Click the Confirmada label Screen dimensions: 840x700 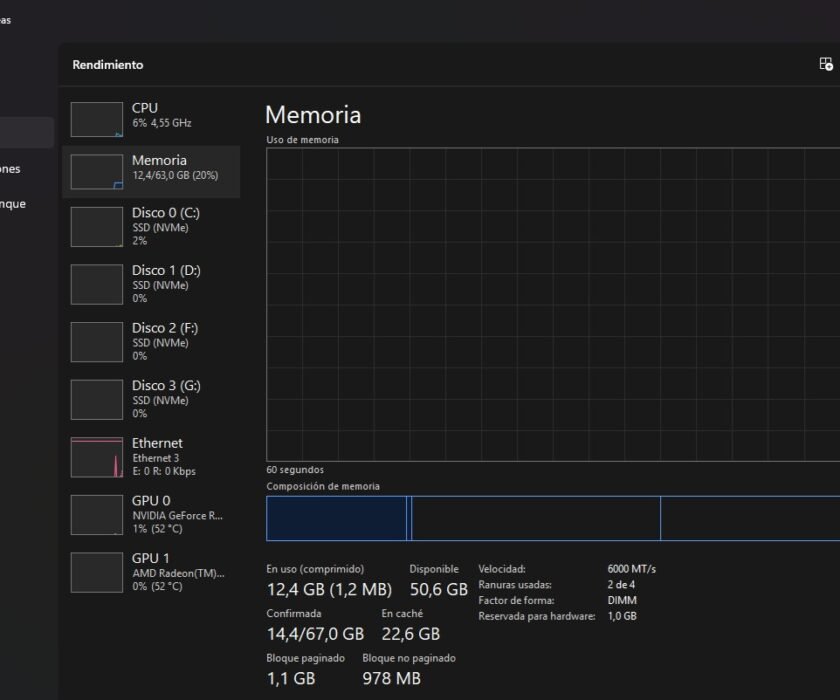click(x=294, y=613)
